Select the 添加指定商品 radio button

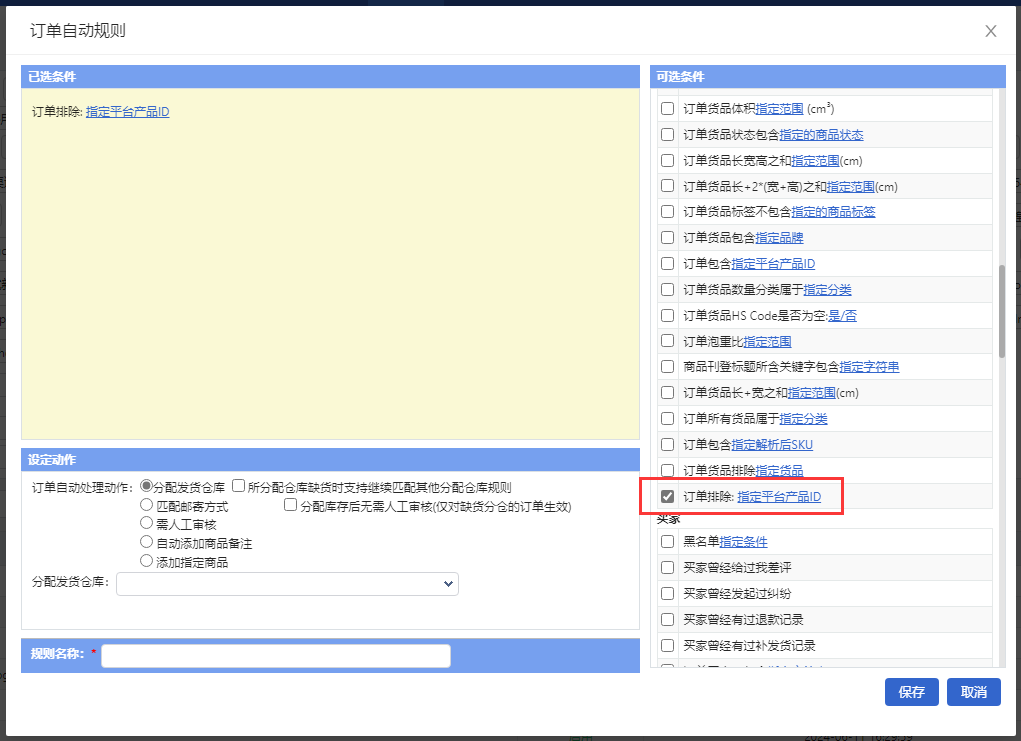147,561
